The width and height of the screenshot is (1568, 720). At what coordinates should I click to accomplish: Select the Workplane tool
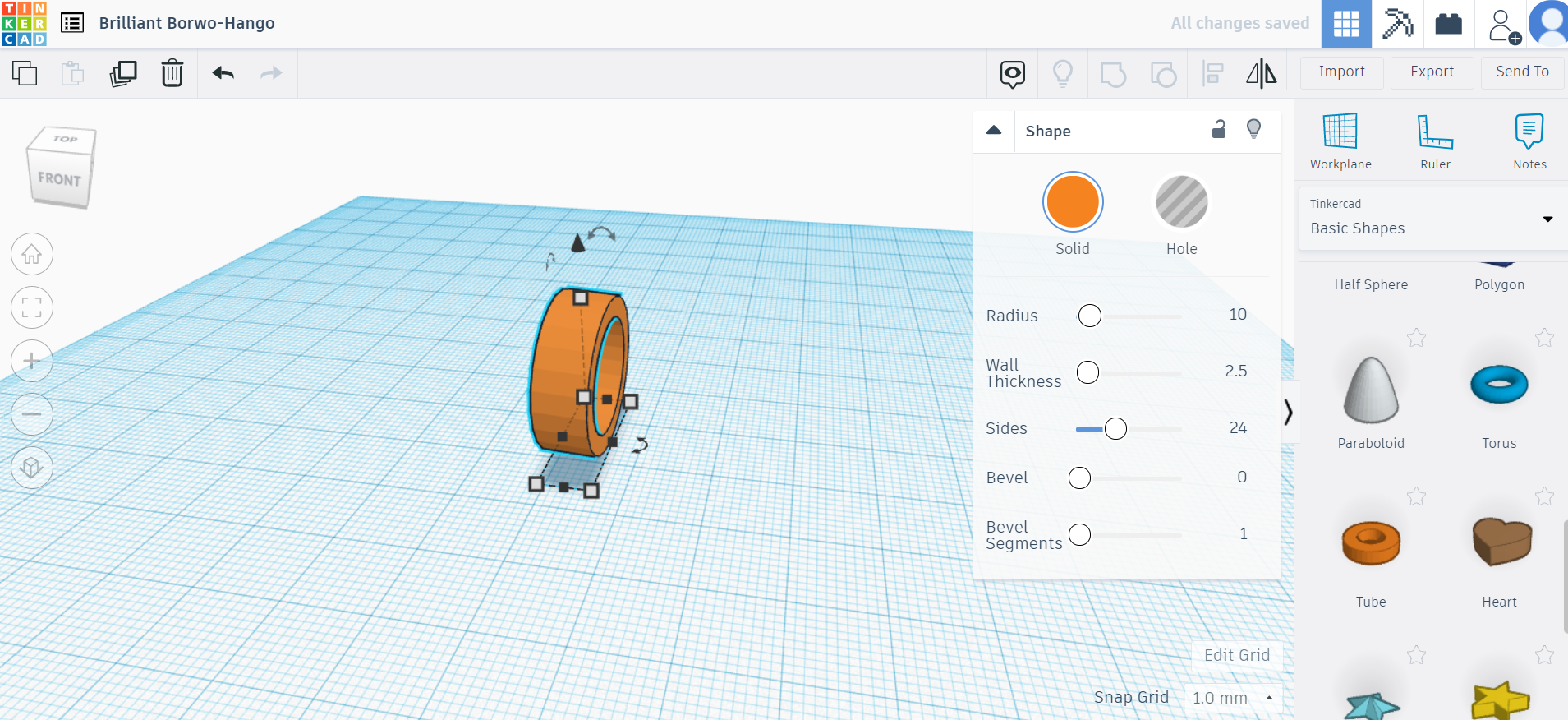(x=1340, y=141)
